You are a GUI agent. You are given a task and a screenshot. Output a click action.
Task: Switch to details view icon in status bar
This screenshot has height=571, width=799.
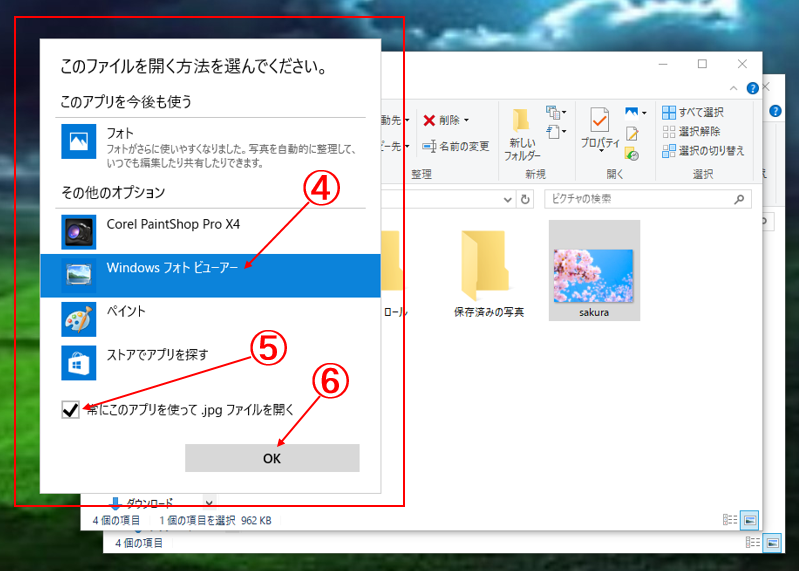coord(730,520)
